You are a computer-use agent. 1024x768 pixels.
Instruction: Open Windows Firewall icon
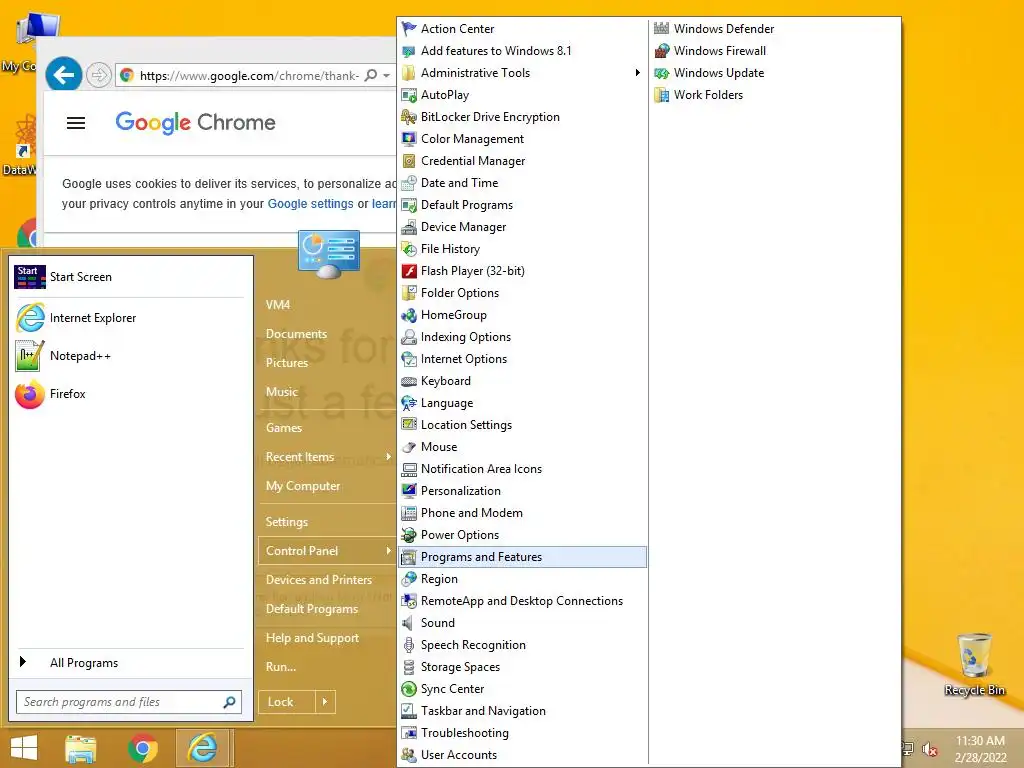pyautogui.click(x=662, y=51)
